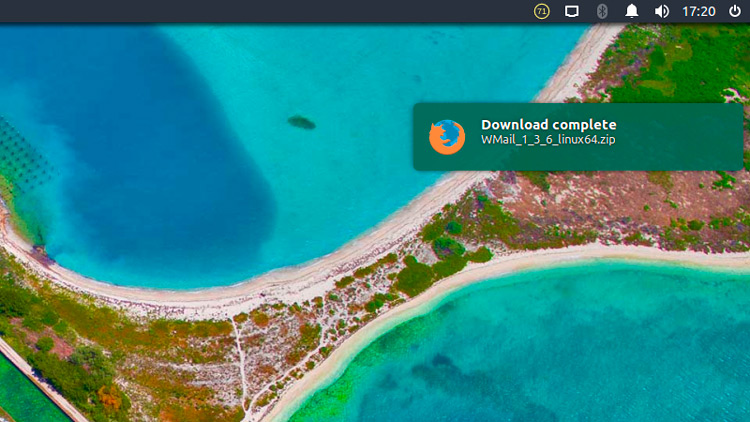This screenshot has width=750, height=422.
Task: Toggle the greyed-out Bluetooth icon
Action: pyautogui.click(x=602, y=11)
